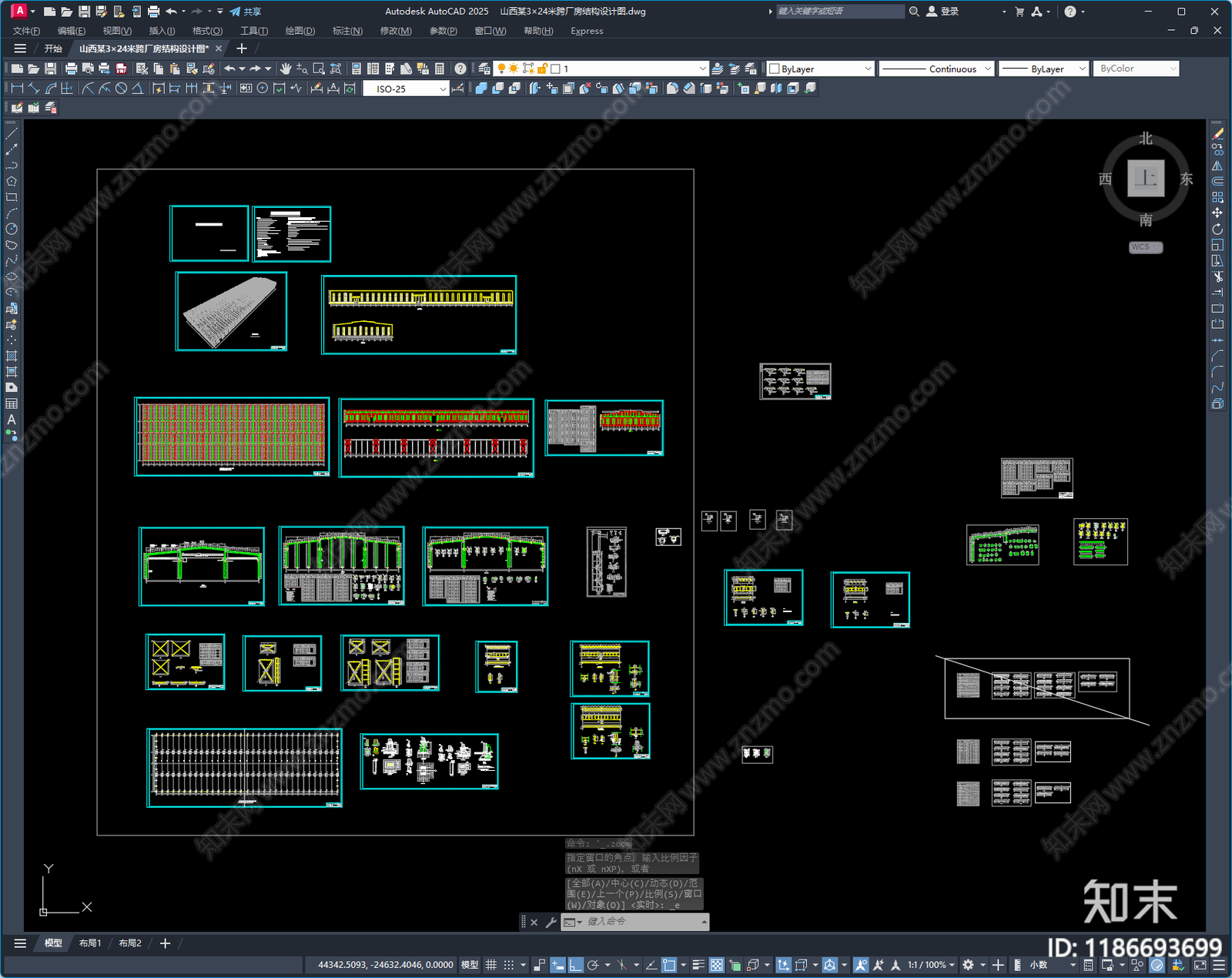
Task: Select the Diameter dimension tool
Action: tap(121, 89)
